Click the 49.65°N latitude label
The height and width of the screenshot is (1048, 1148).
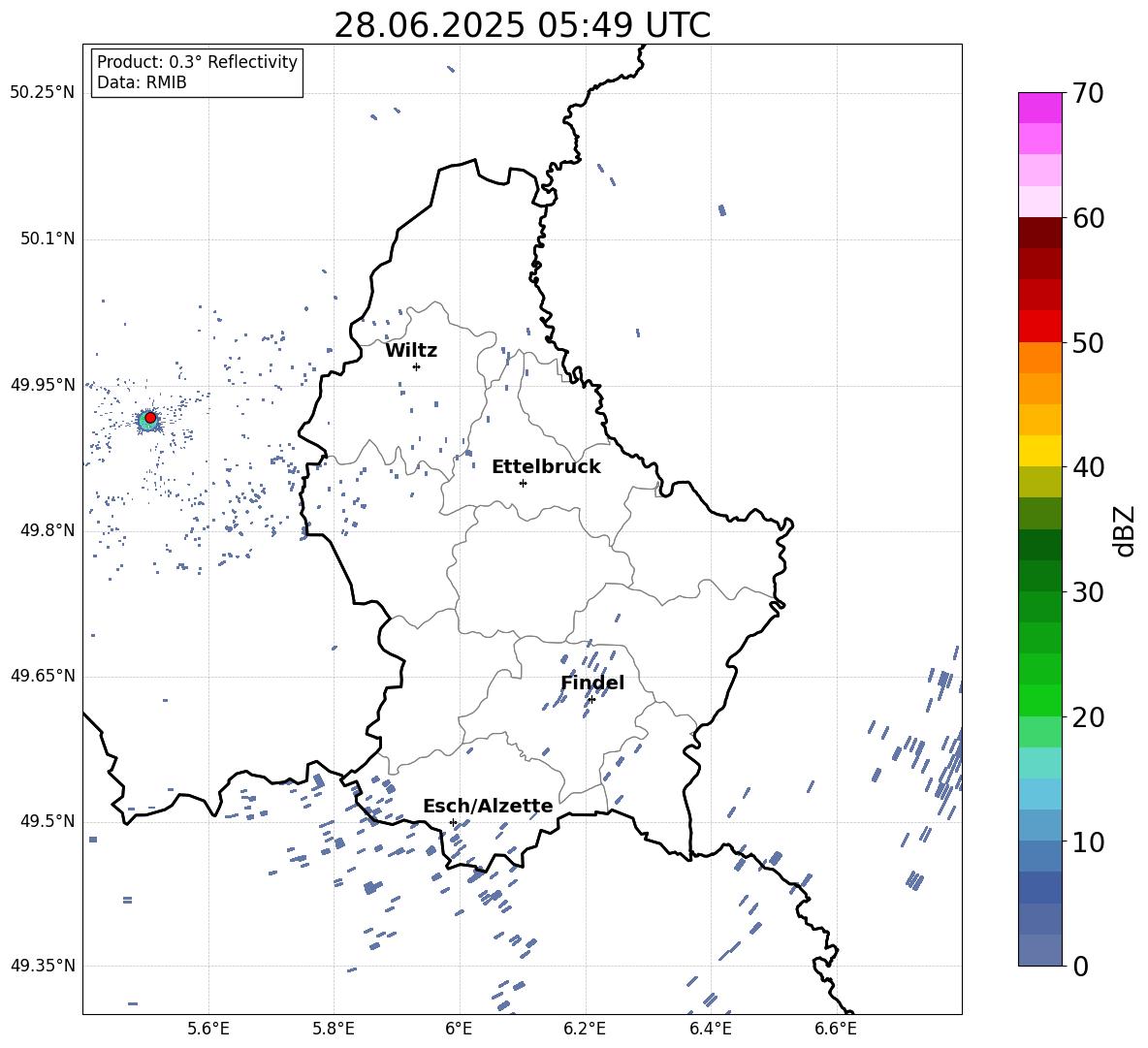pos(43,676)
